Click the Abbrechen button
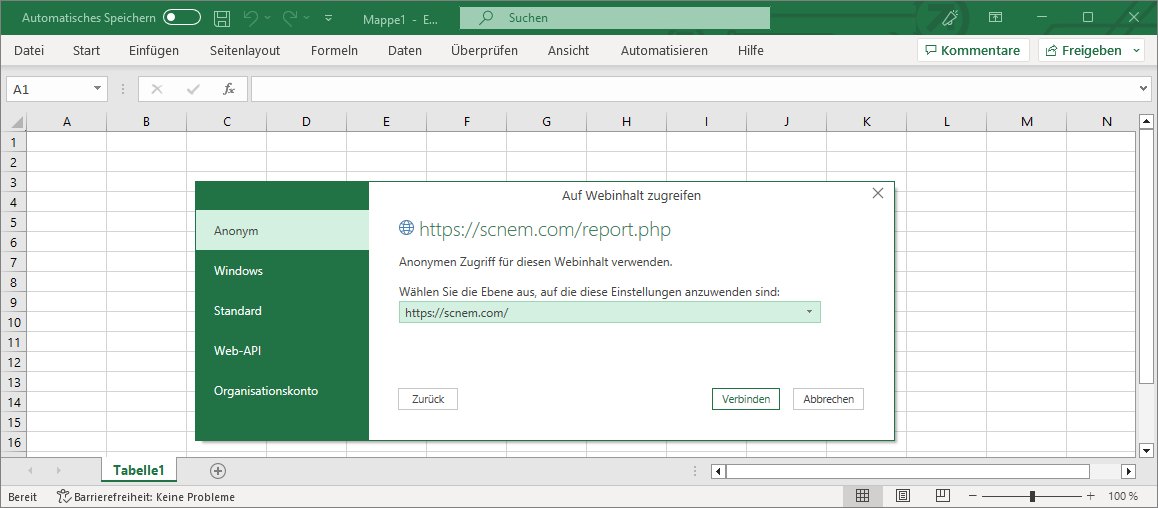 tap(829, 399)
